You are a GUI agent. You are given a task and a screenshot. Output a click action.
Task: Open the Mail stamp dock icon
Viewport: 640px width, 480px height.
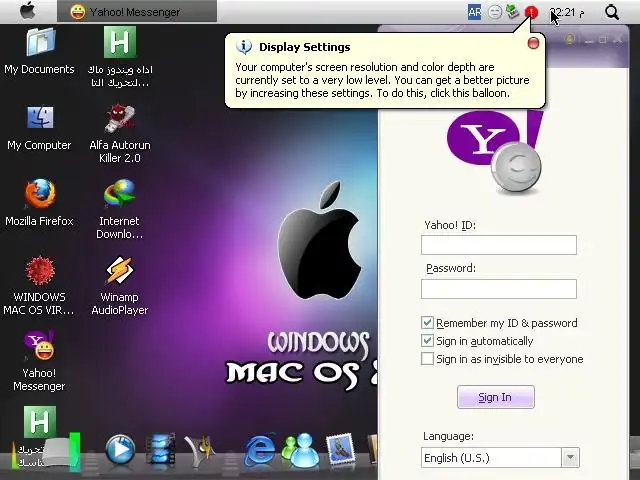point(340,449)
